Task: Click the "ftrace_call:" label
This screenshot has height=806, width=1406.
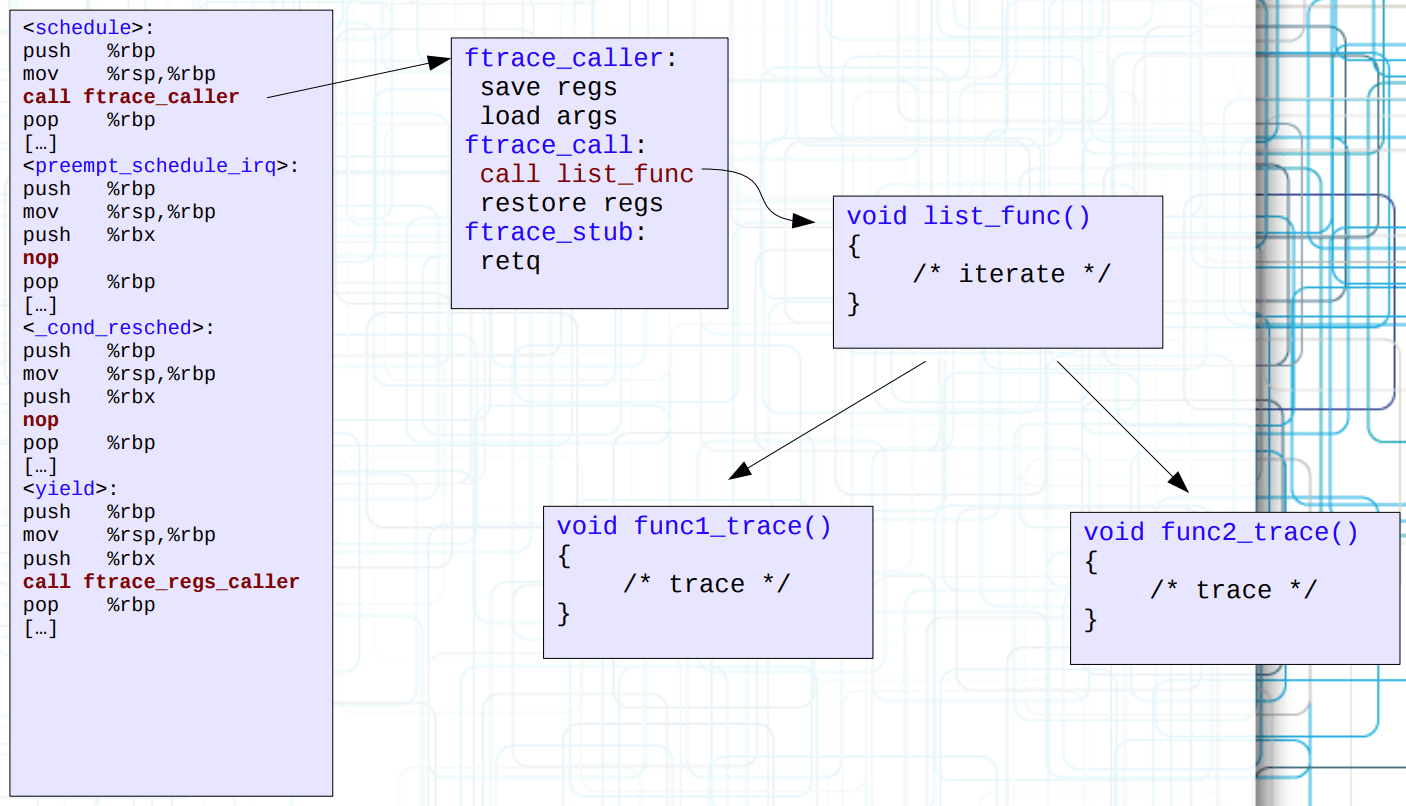Action: point(556,146)
